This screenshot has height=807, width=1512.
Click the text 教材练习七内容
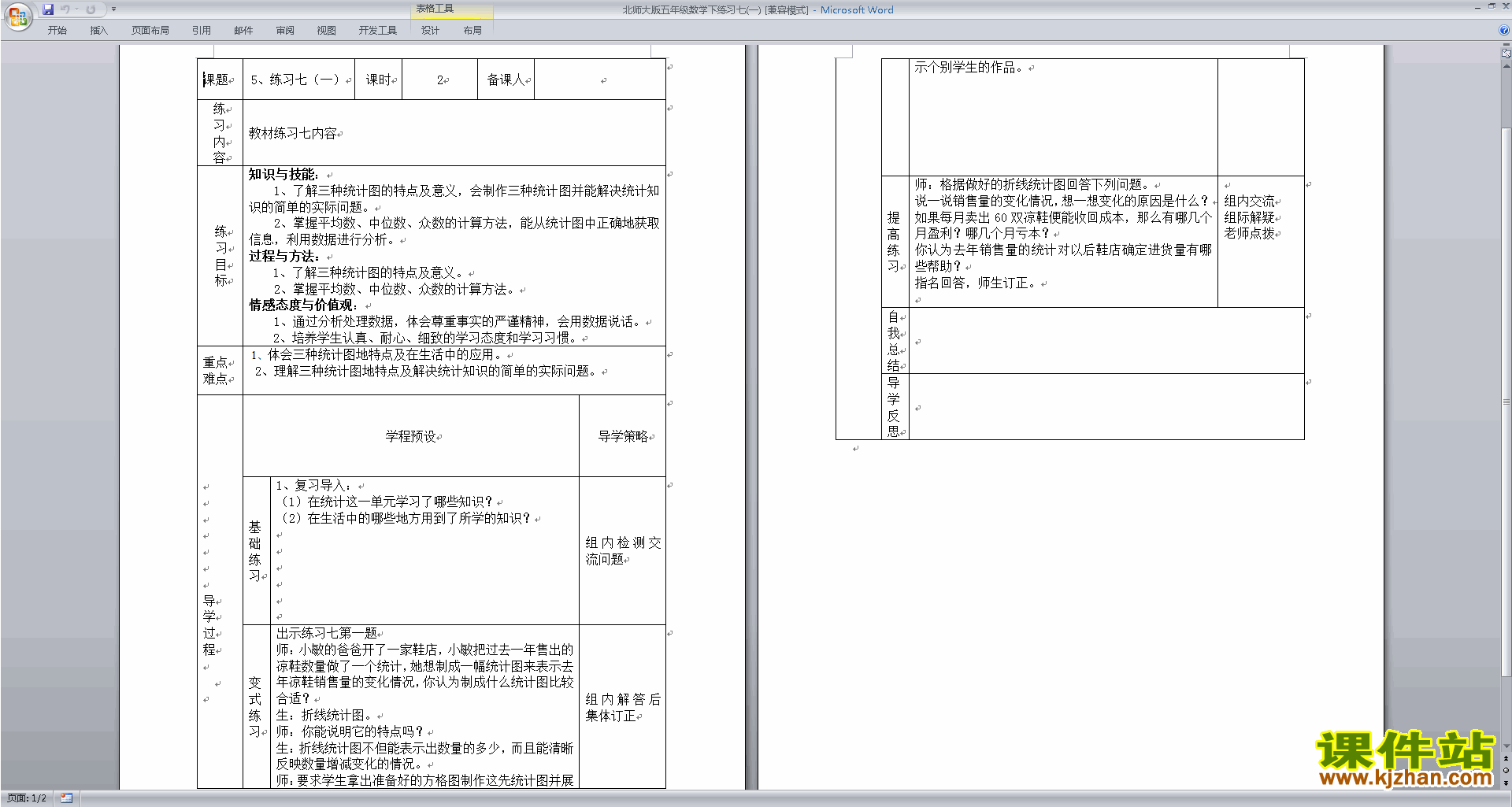[293, 133]
